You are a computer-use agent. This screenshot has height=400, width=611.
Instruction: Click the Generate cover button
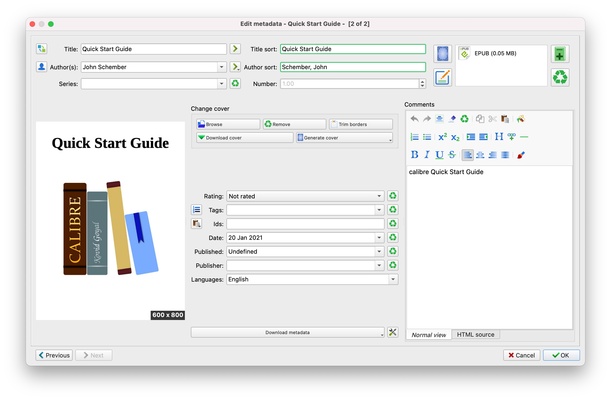click(x=344, y=137)
